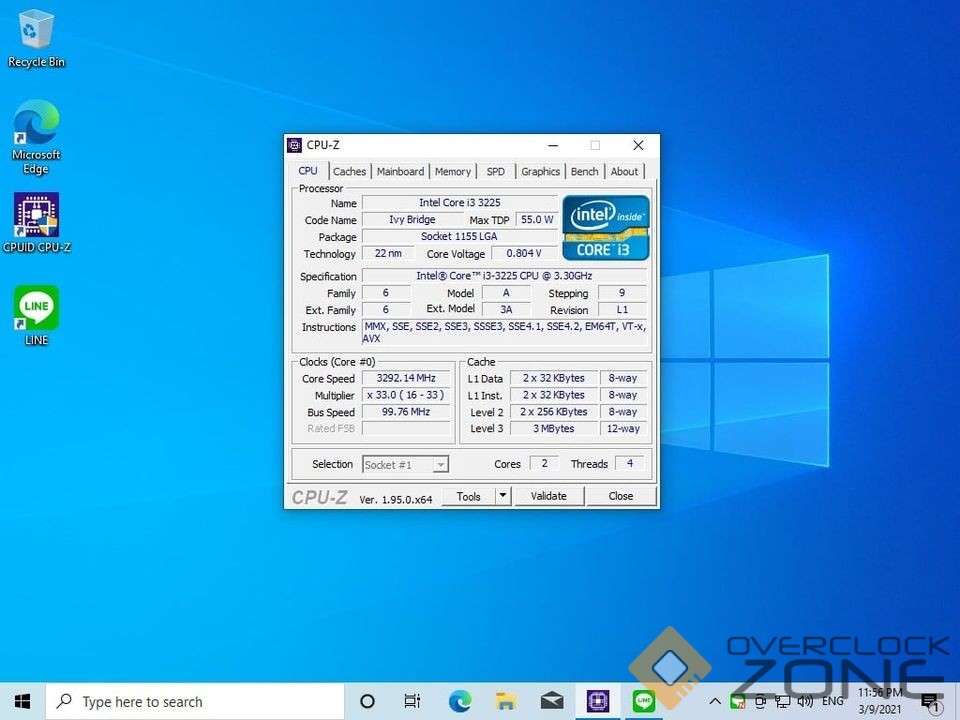Switch to the Mainboard tab

click(400, 171)
